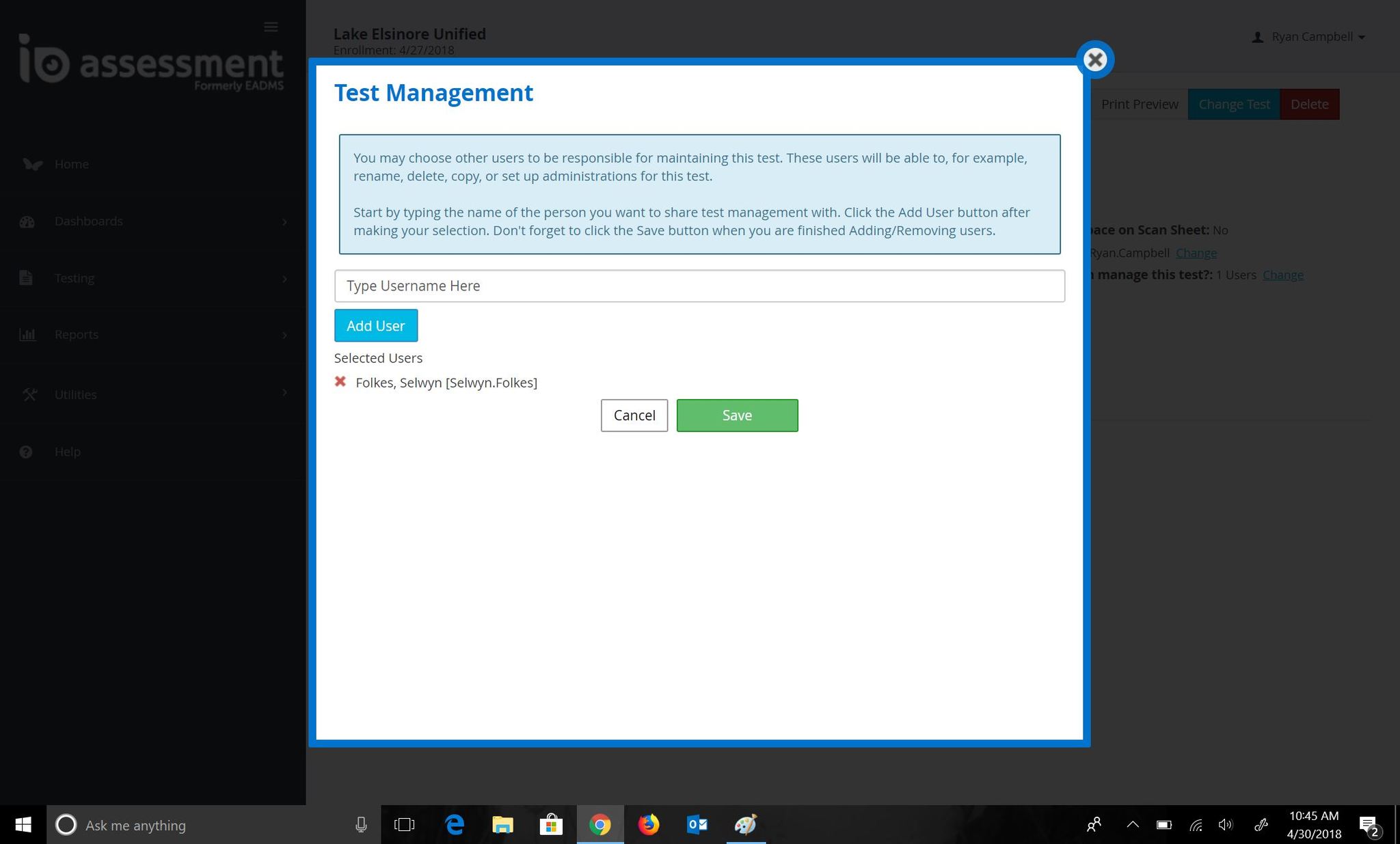The image size is (1400, 844).
Task: Click the Home butterfly icon
Action: (32, 164)
